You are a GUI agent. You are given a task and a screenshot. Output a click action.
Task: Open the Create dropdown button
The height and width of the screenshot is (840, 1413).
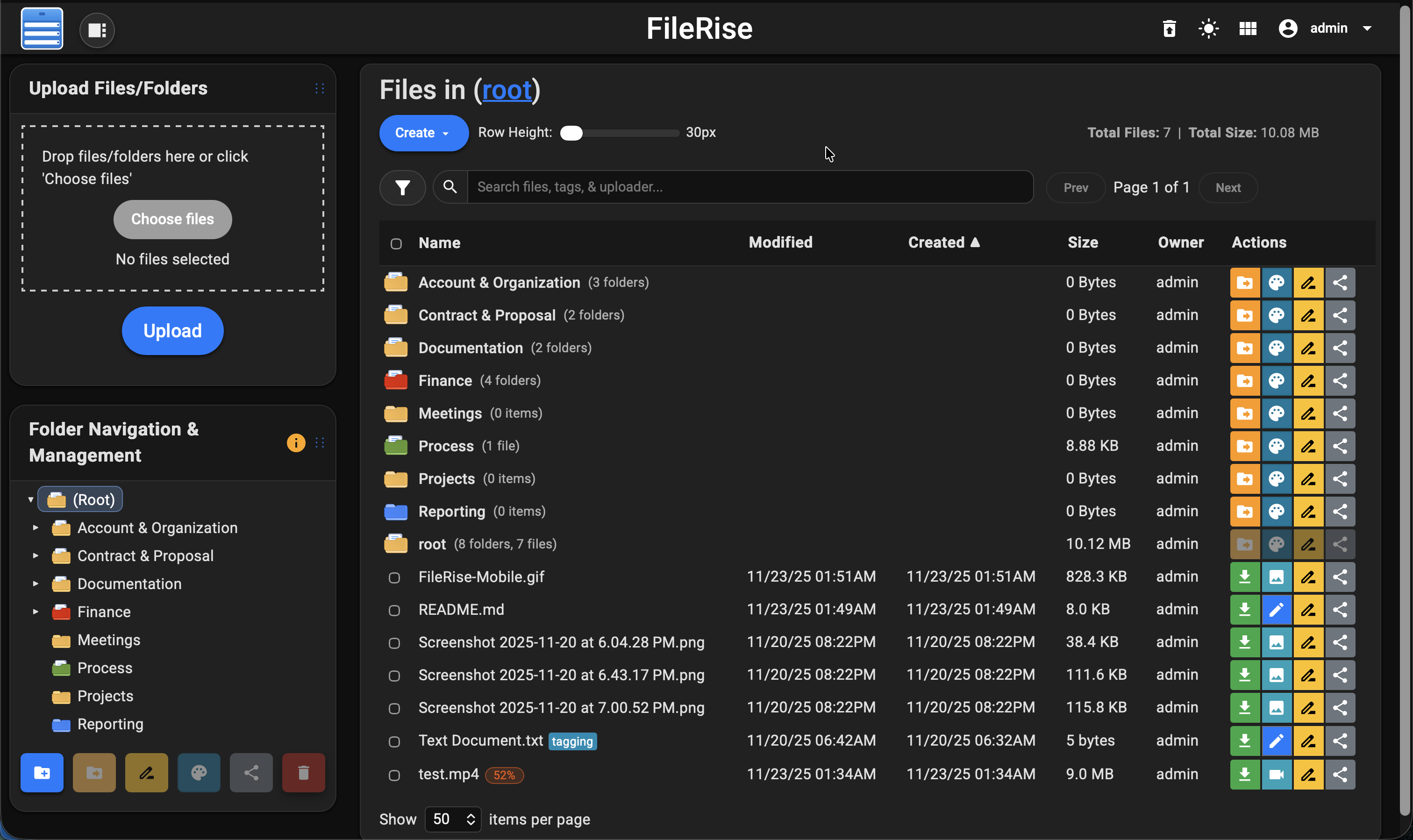tap(423, 133)
